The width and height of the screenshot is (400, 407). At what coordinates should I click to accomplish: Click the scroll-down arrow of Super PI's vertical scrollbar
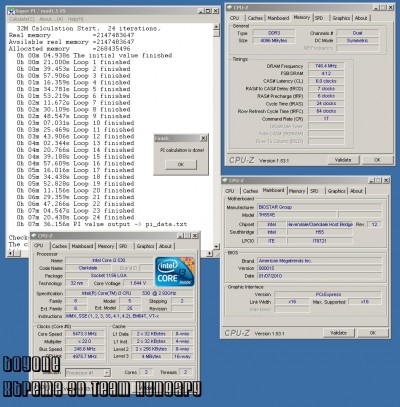click(216, 247)
